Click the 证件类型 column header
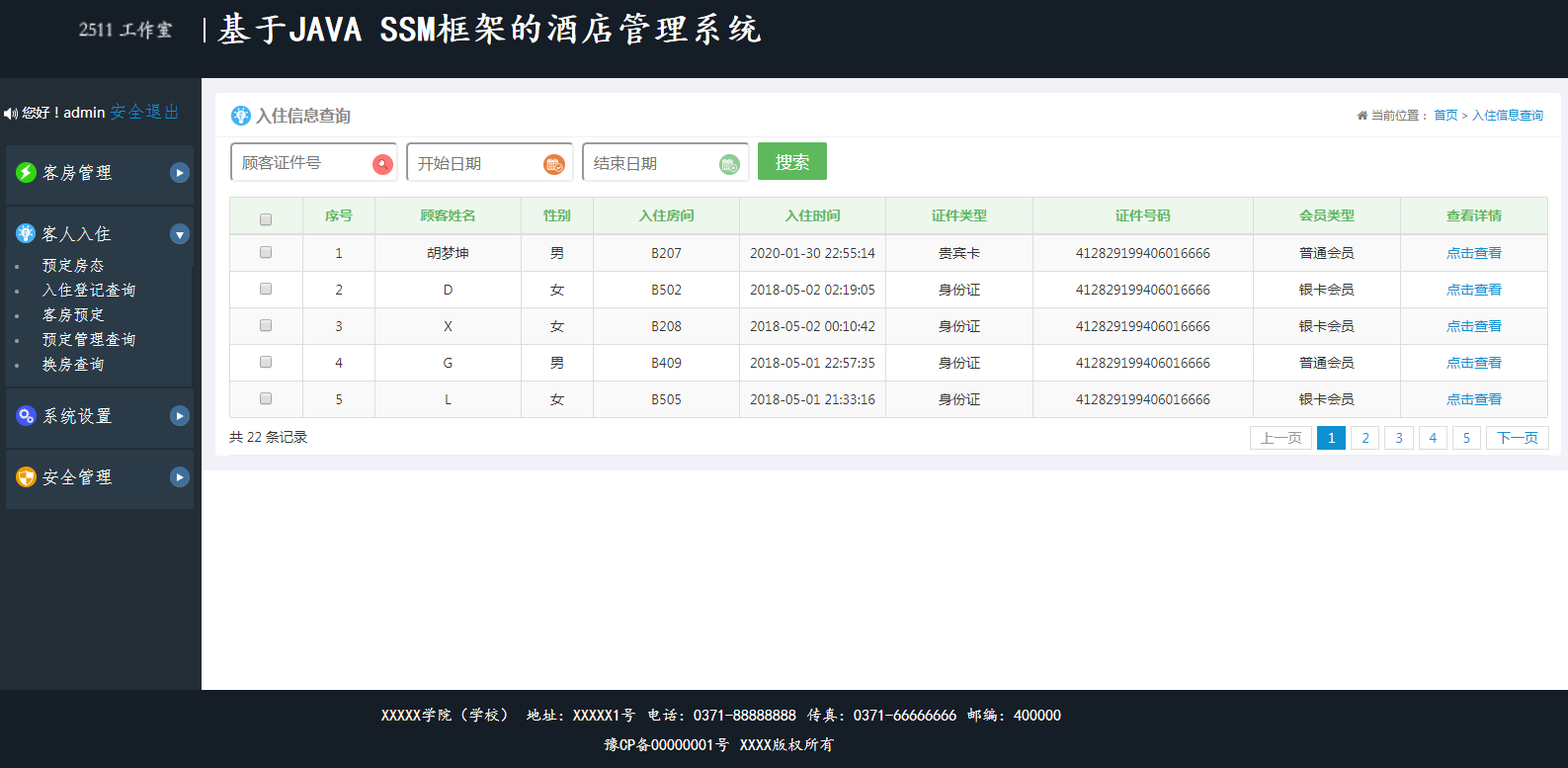 pyautogui.click(x=959, y=215)
